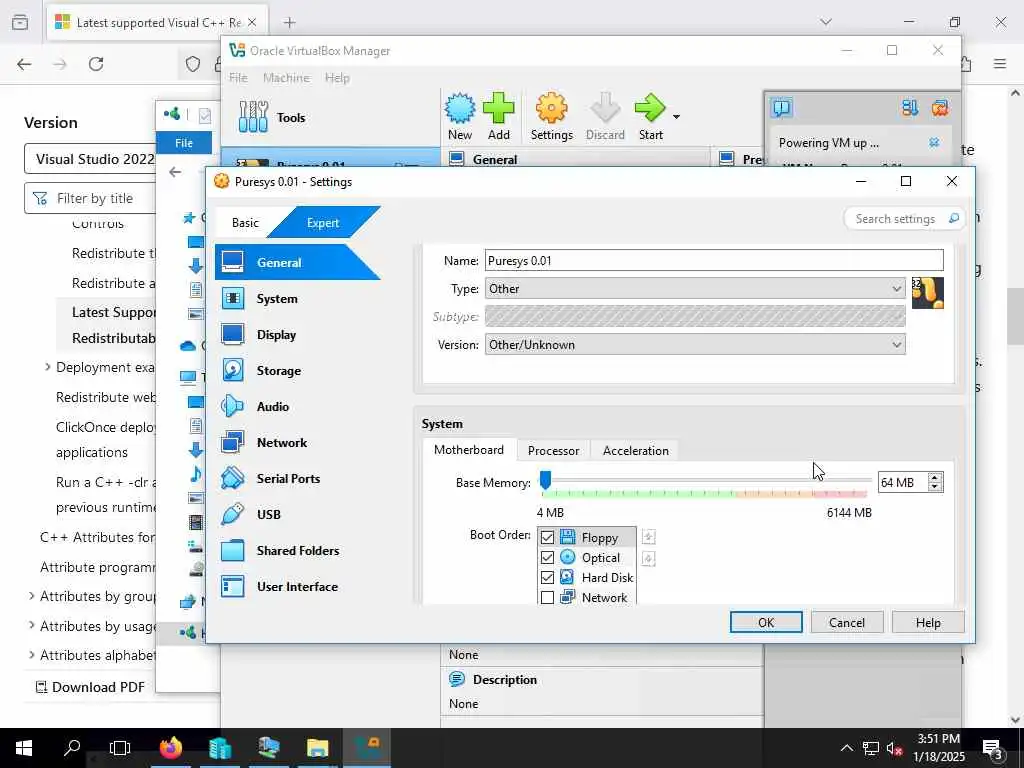Open the Machine menu in VirtualBox Manager

click(x=286, y=78)
